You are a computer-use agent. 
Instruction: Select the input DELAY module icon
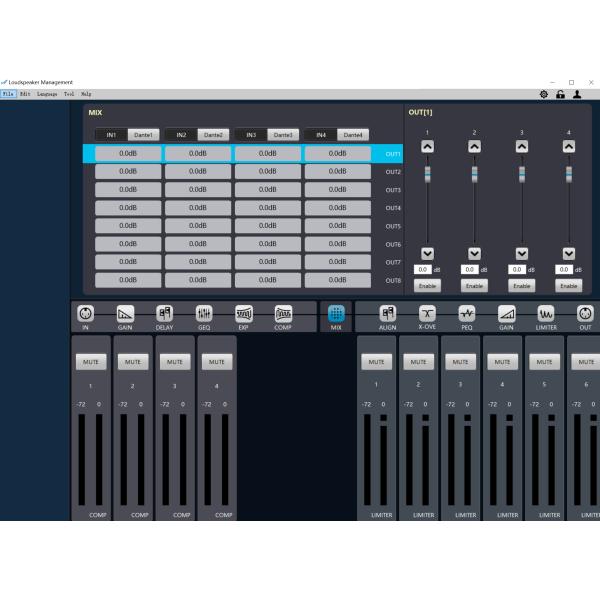[164, 314]
